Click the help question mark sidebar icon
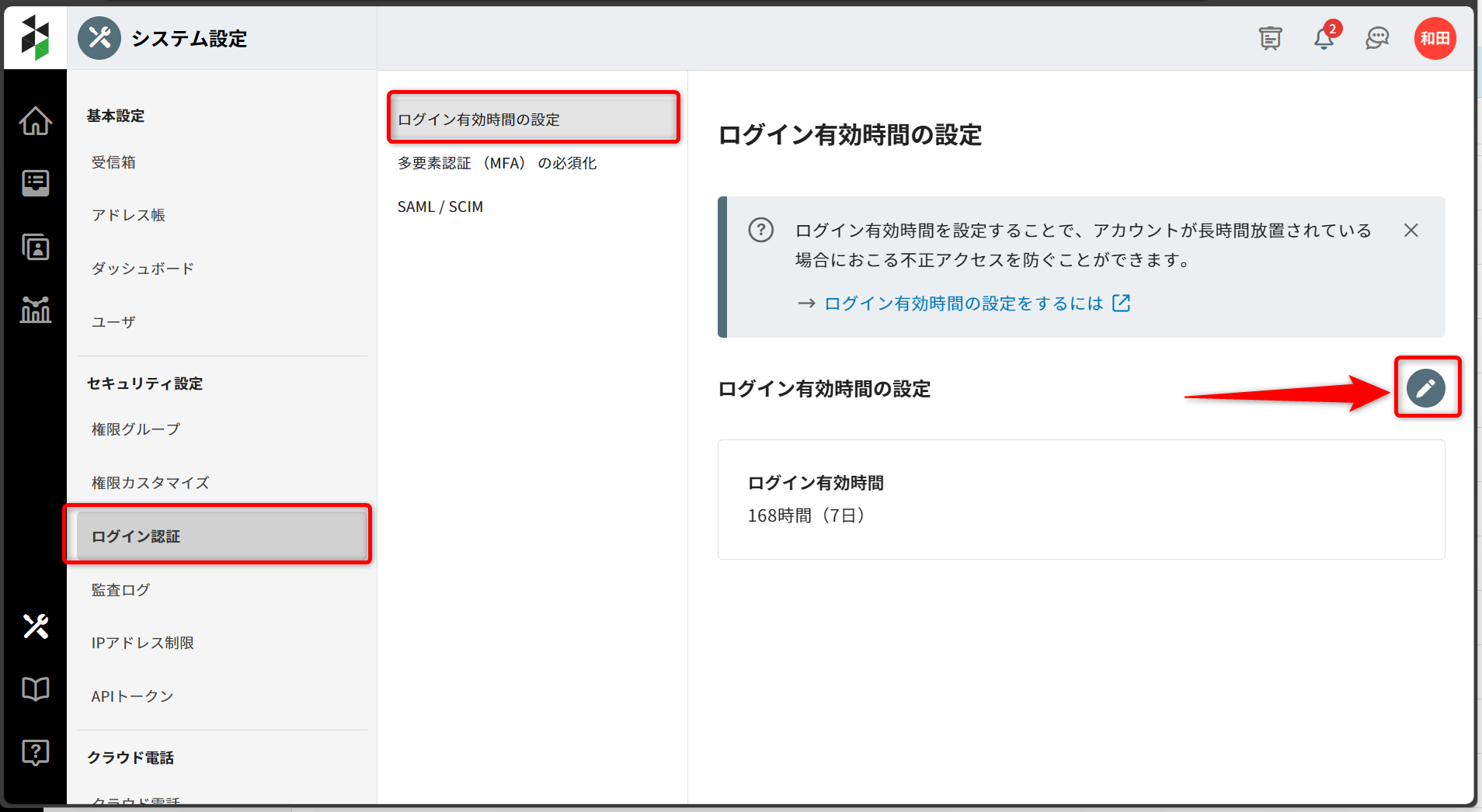The width and height of the screenshot is (1482, 812). (36, 751)
